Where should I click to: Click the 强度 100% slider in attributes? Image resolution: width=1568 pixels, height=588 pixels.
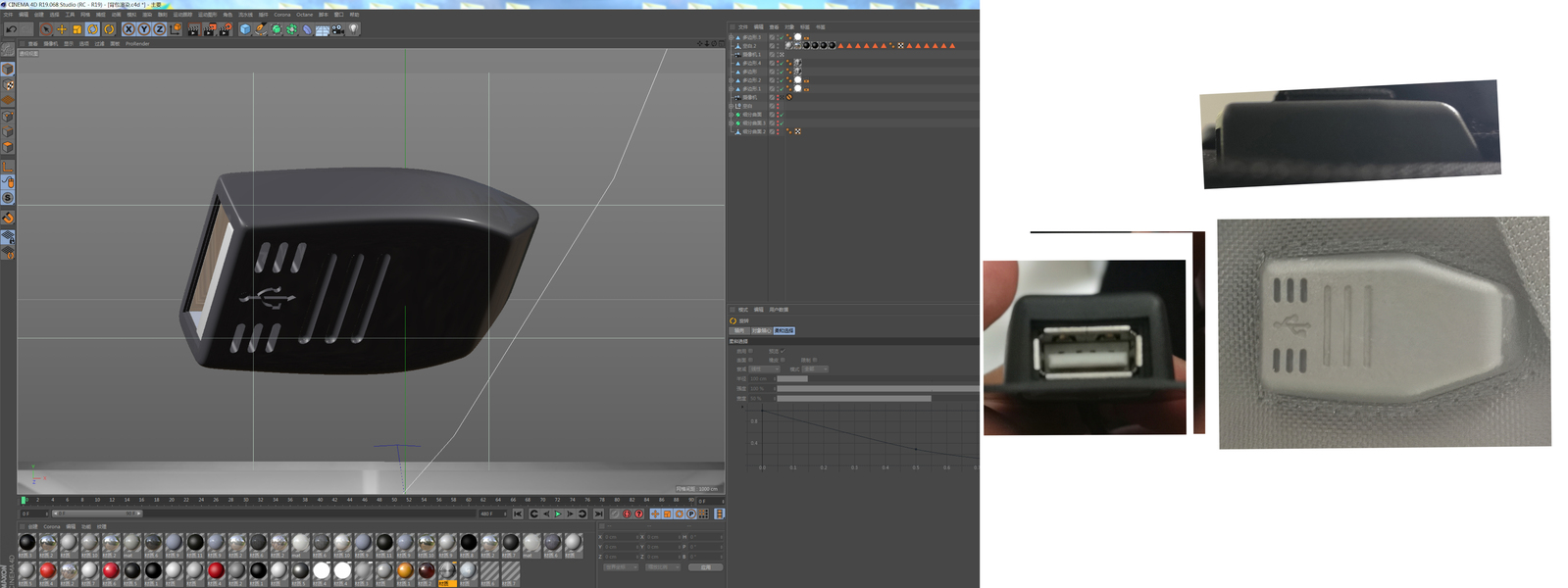[879, 389]
